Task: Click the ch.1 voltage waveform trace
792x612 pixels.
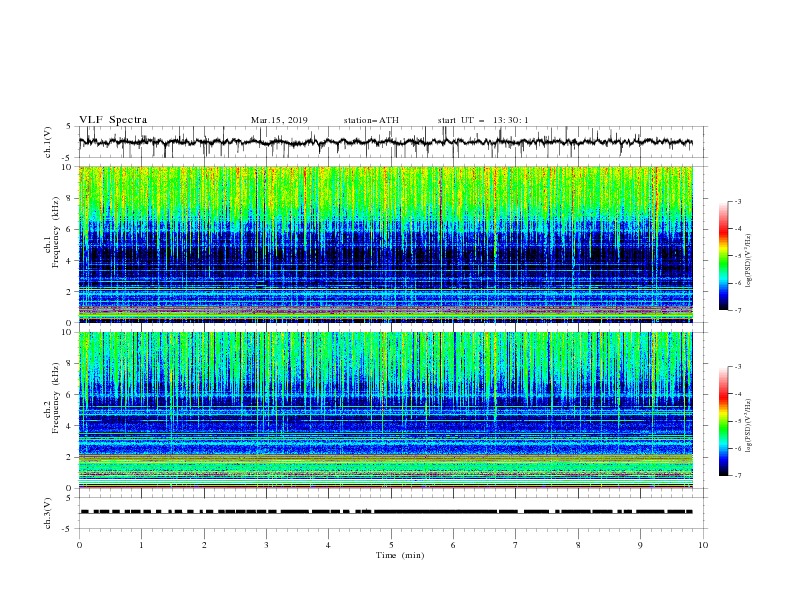Action: click(385, 142)
